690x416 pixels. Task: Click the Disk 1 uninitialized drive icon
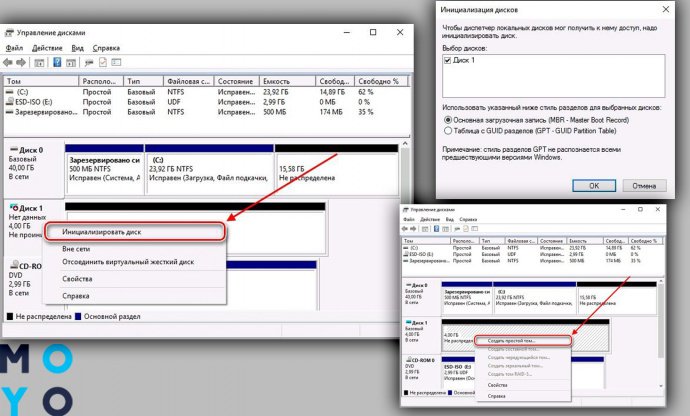tap(11, 208)
